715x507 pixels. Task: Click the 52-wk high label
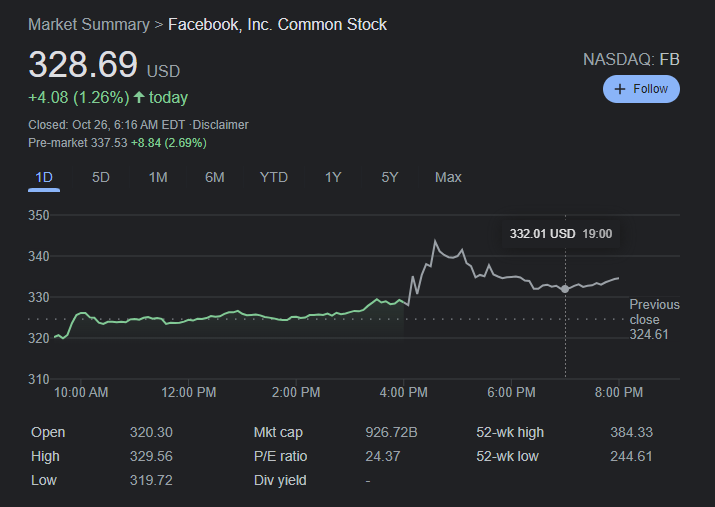510,432
